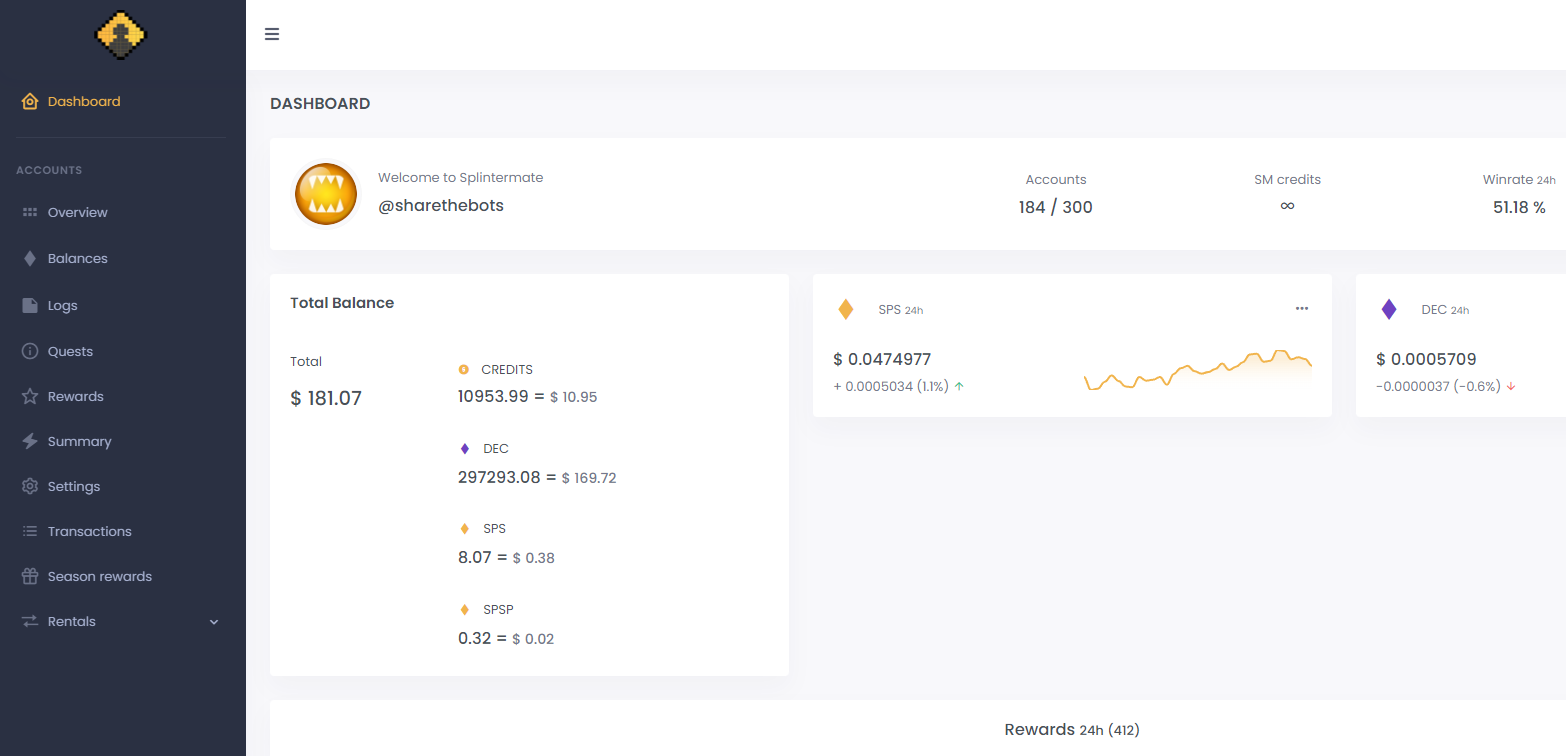Open the Dashboard page

coord(84,101)
